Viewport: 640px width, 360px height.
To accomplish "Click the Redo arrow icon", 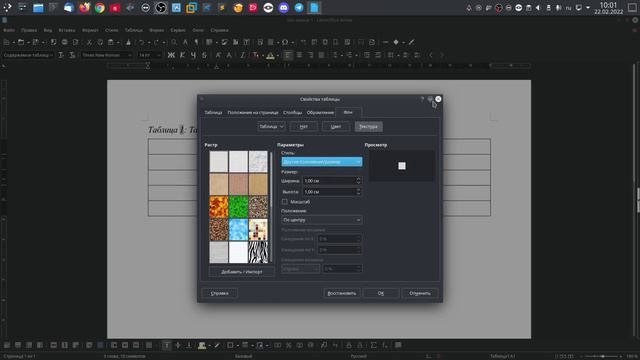I will (x=156, y=42).
